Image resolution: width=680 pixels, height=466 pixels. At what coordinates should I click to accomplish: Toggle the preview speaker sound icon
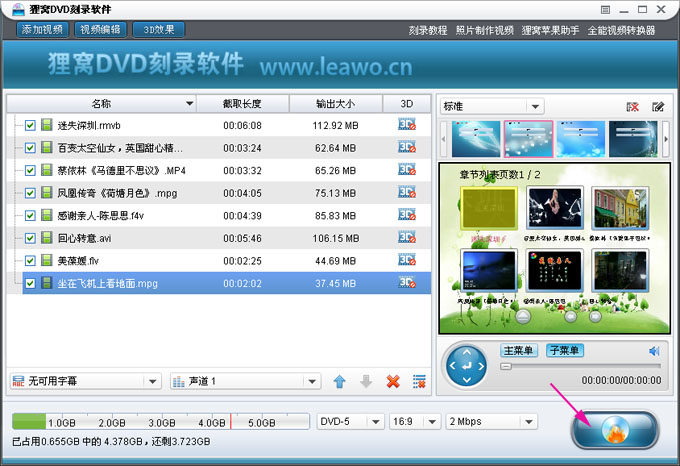point(654,351)
